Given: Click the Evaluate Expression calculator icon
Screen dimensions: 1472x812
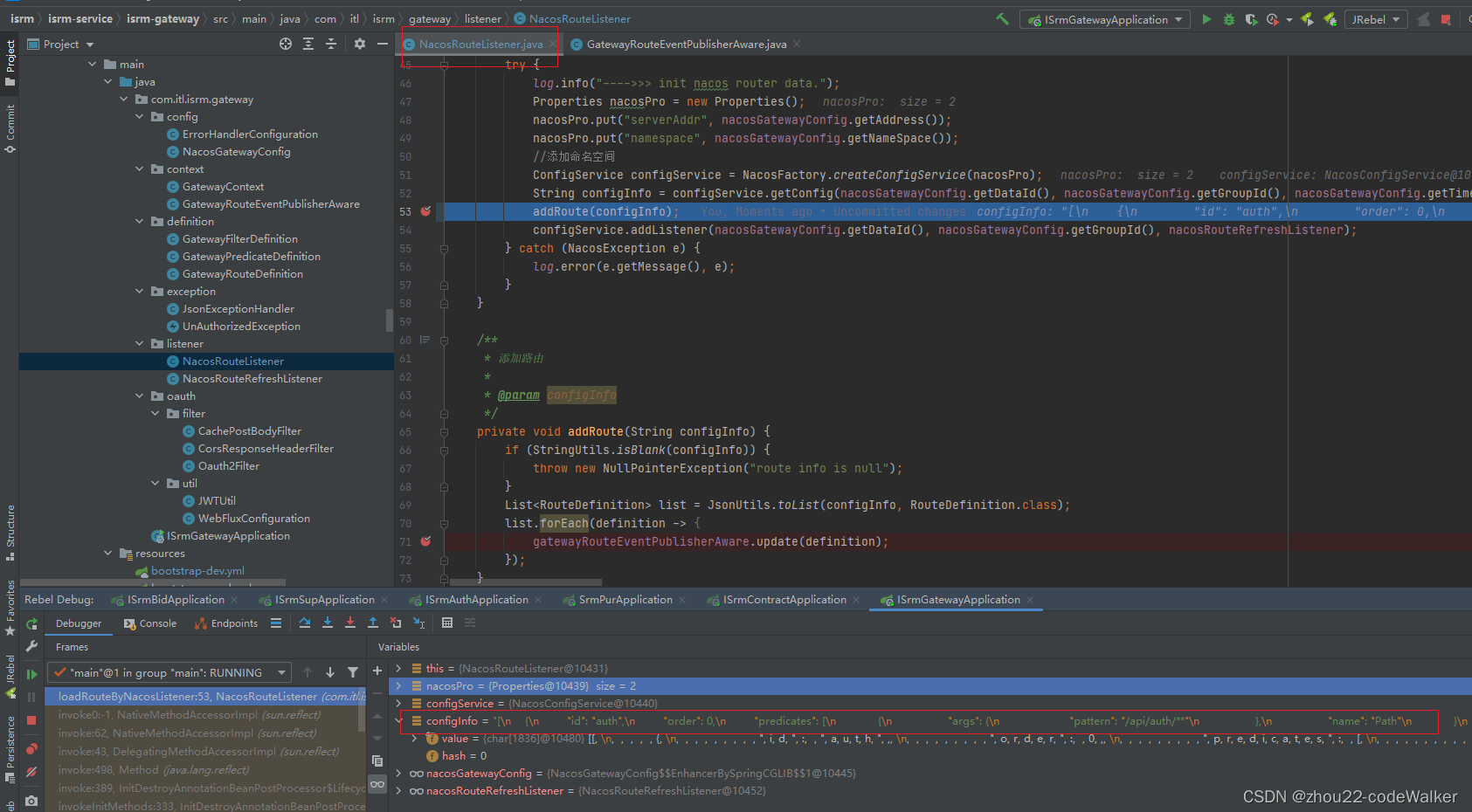Looking at the screenshot, I should [x=447, y=623].
